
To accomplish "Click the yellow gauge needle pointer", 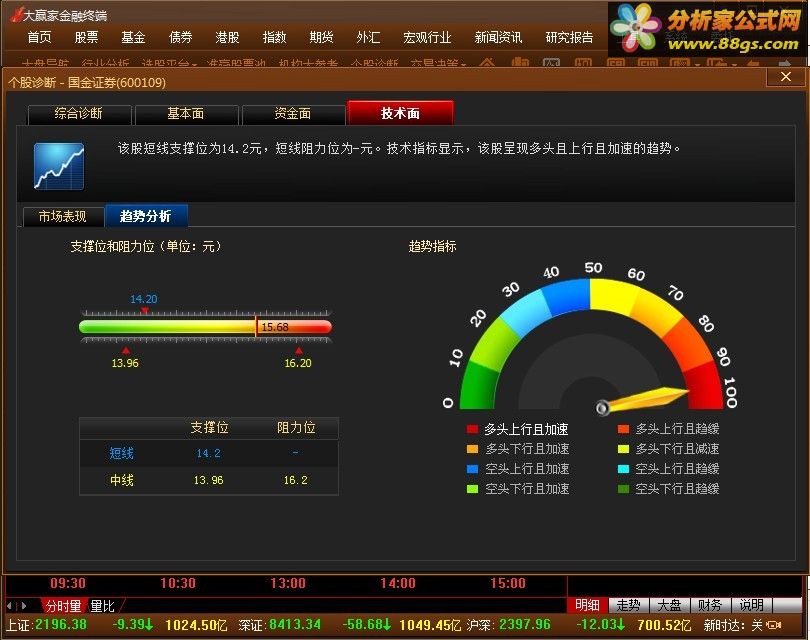I will pyautogui.click(x=644, y=399).
